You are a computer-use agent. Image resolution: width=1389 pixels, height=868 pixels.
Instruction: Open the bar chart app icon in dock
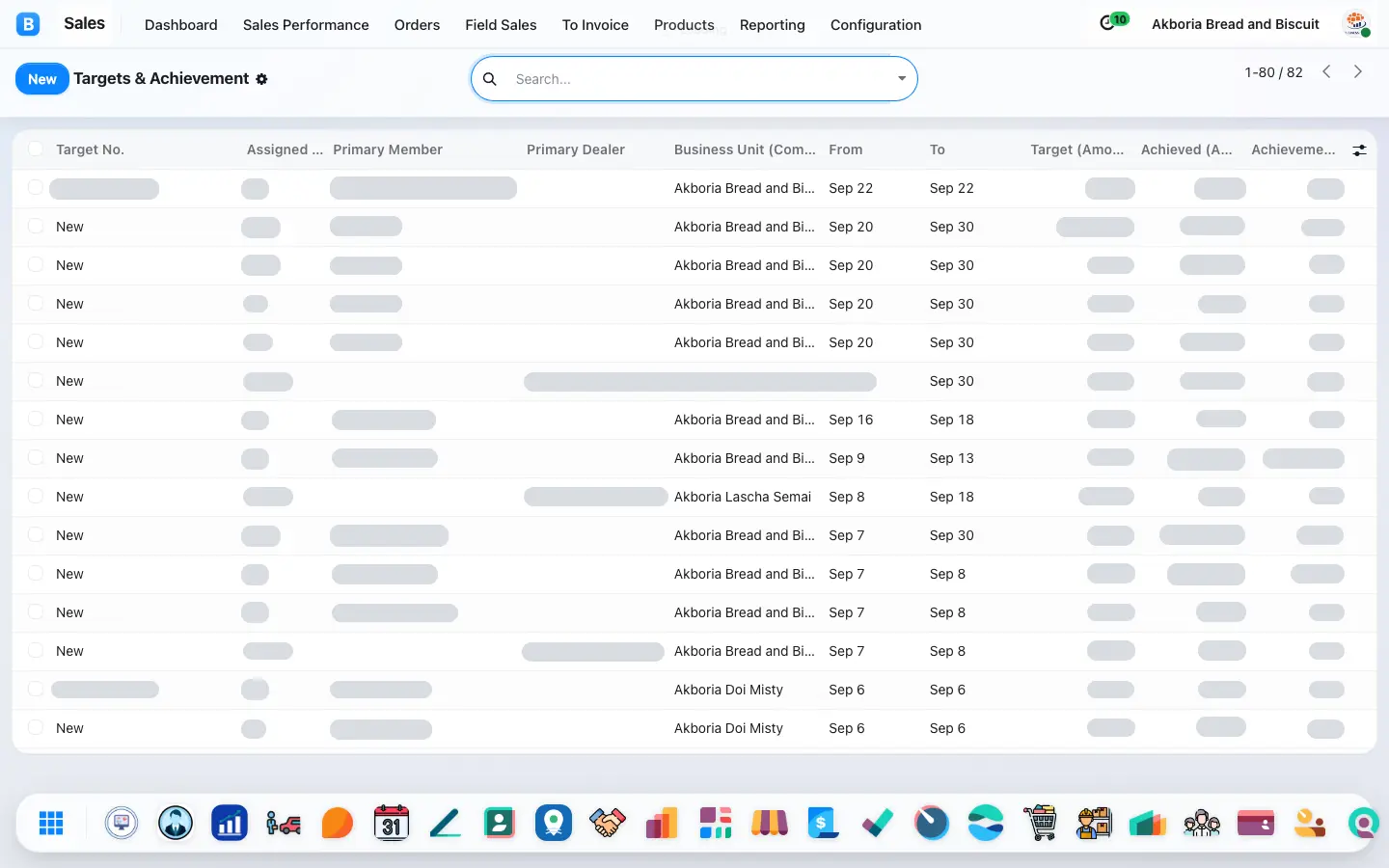click(x=230, y=823)
